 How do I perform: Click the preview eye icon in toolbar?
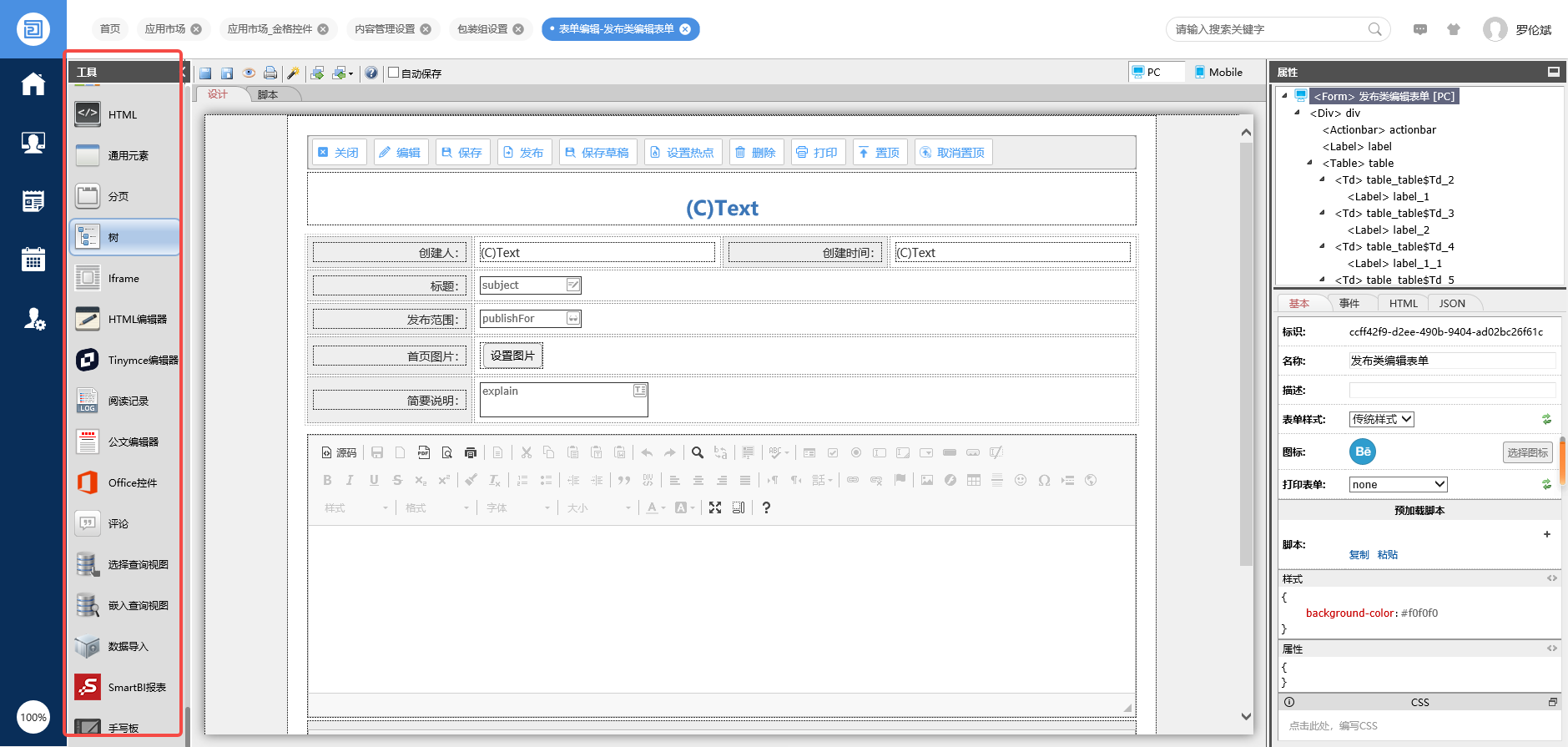pos(249,73)
